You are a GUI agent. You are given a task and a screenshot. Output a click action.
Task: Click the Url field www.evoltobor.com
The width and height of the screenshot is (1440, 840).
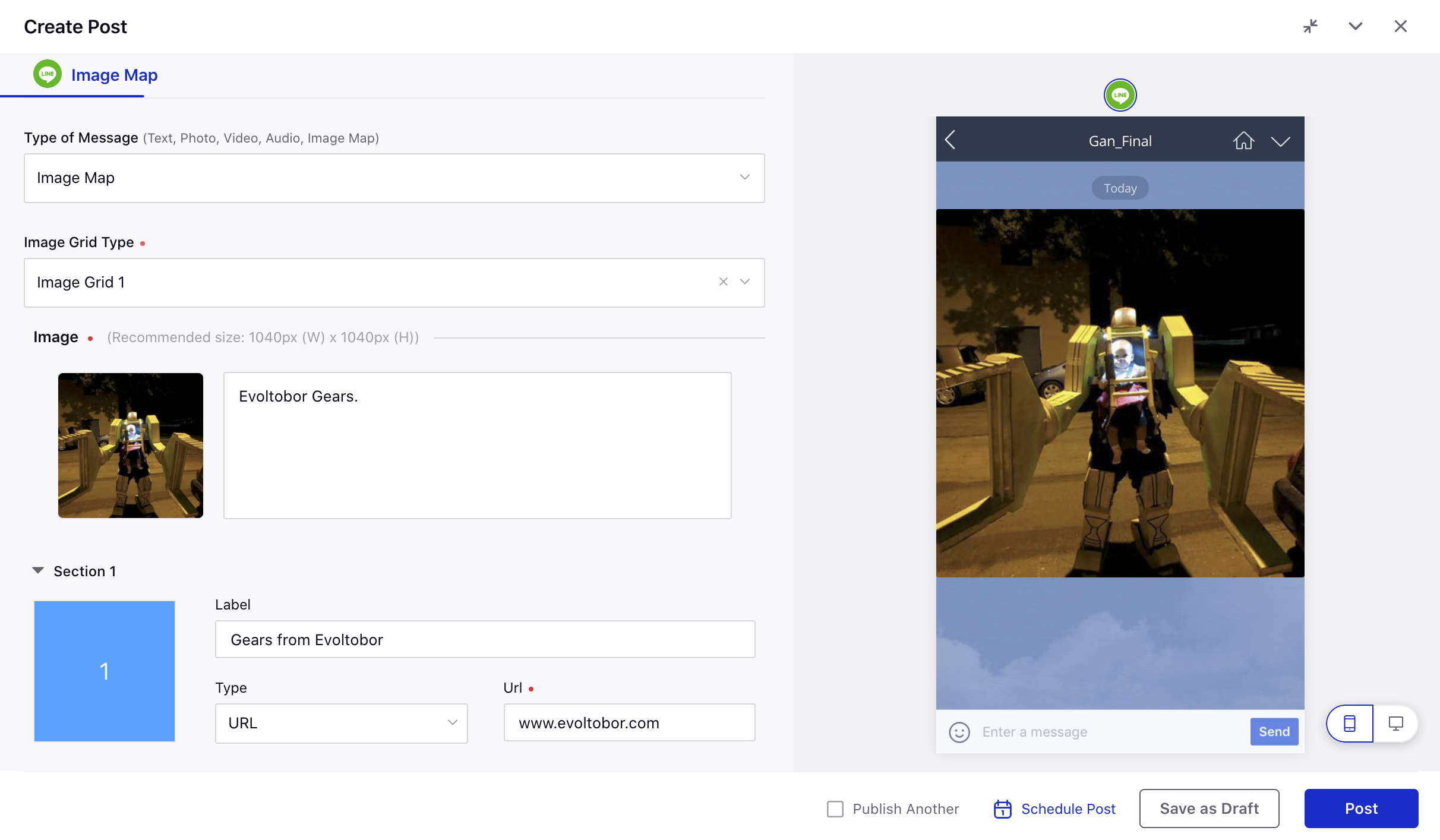[630, 722]
